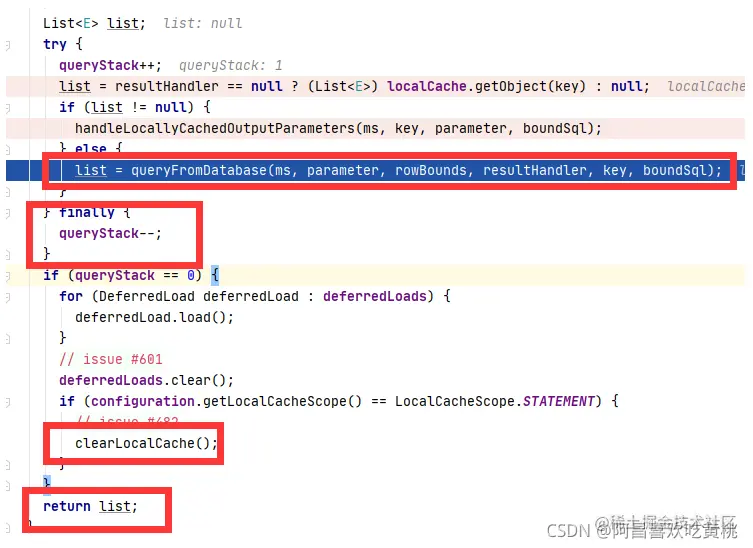Image resolution: width=753 pixels, height=548 pixels.
Task: Fold the 'if (queryStack == 0)' block in the gutter
Action: coord(8,276)
